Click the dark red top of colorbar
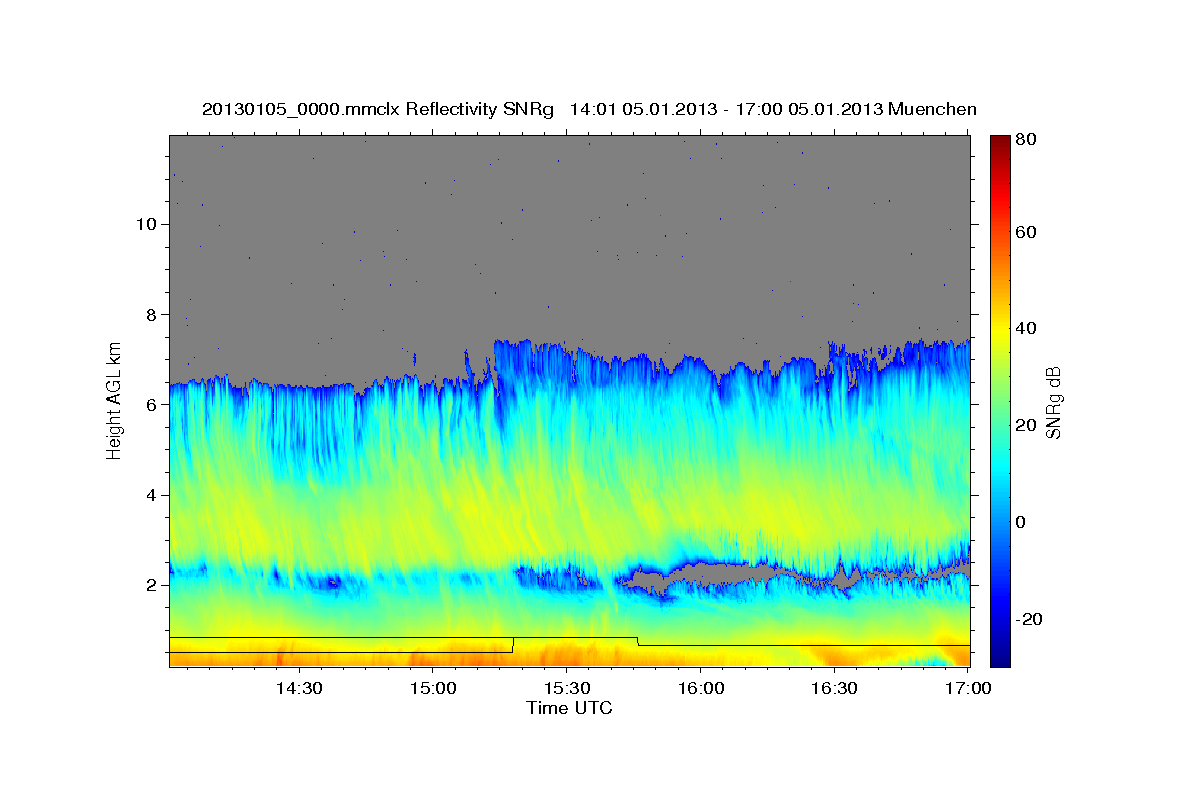 click(1000, 143)
